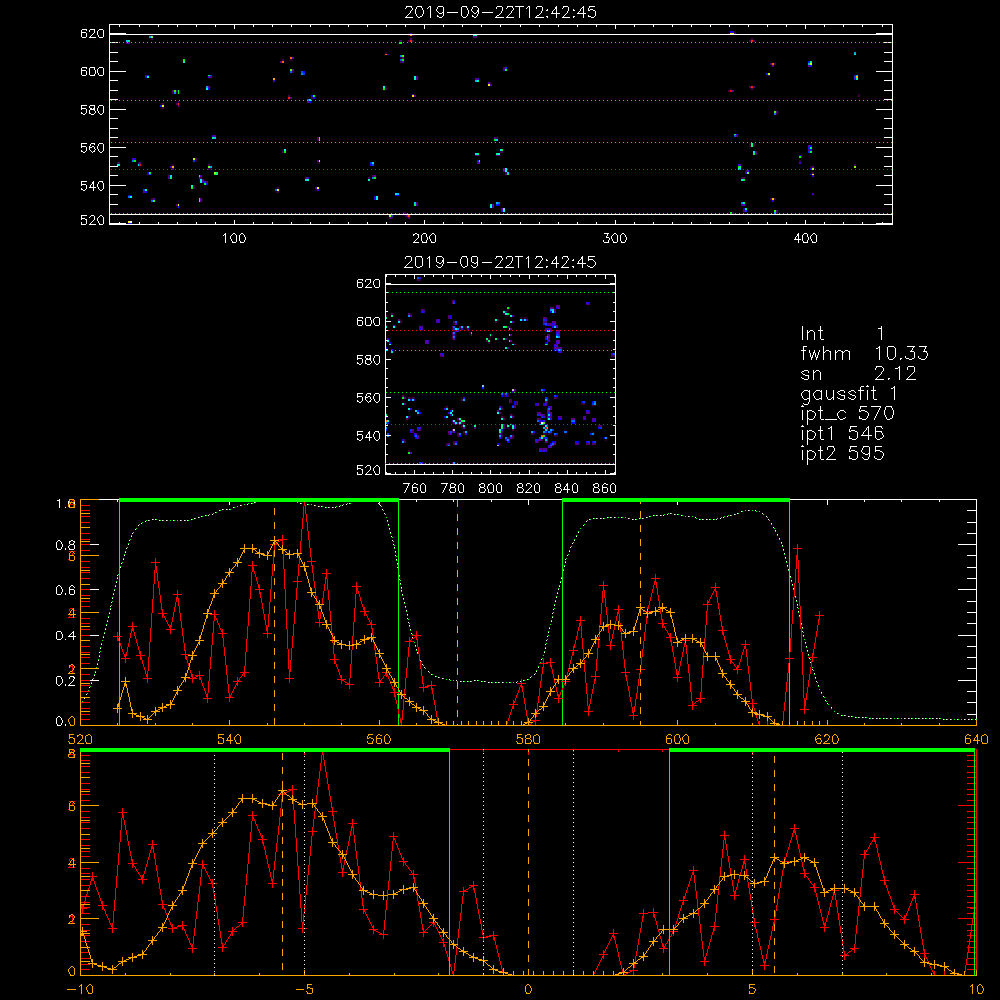Viewport: 1000px width, 1000px height.
Task: Select the 'fwhm 10.33' annotation
Action: 864,353
